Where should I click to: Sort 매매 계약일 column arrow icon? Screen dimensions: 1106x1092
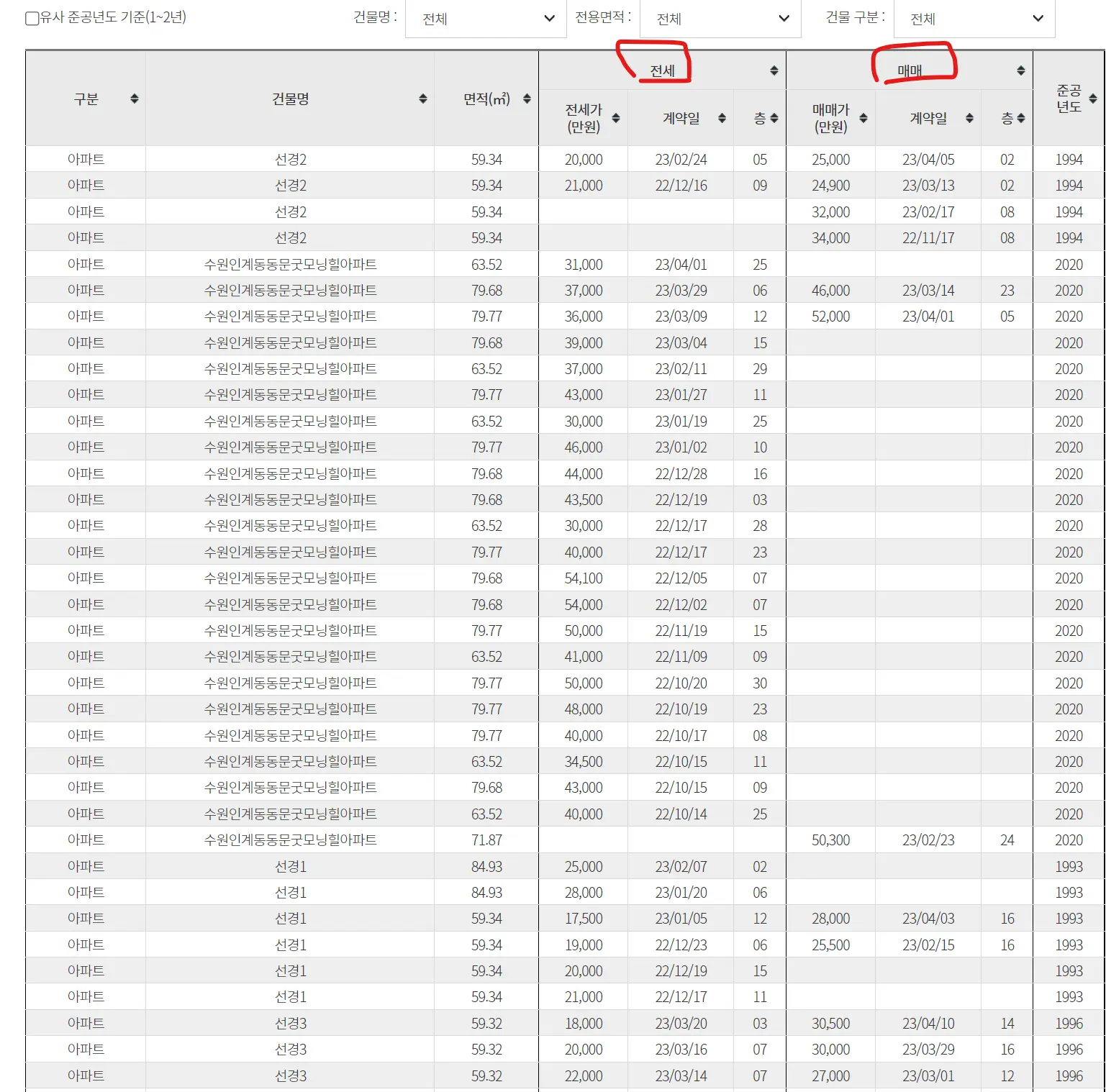point(969,118)
